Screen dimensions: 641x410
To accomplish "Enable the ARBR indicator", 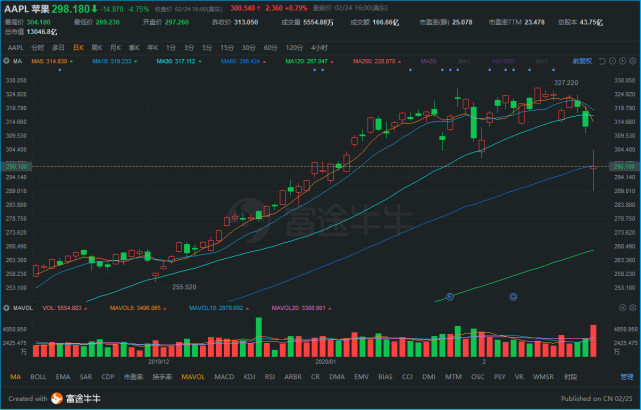I will tap(293, 377).
